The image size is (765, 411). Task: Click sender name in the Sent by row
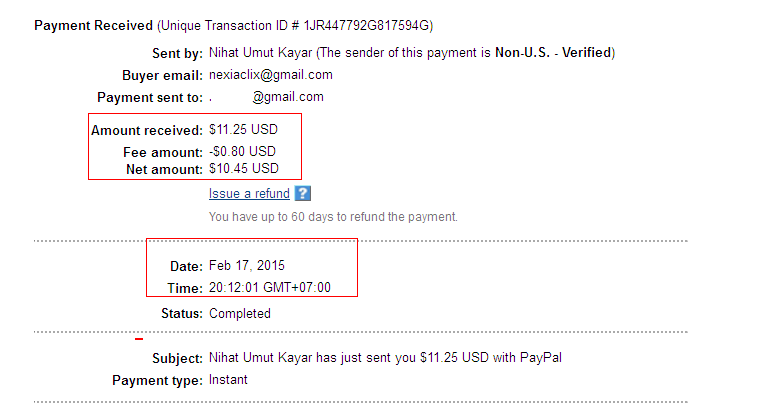coord(259,52)
